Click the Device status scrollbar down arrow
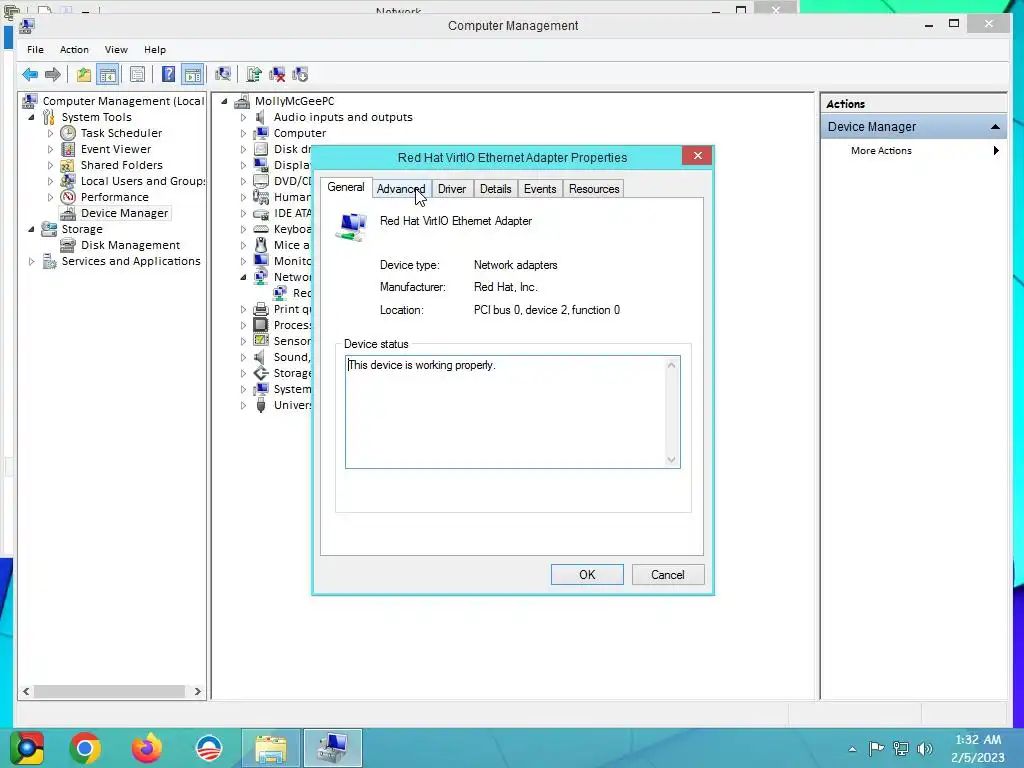Screen dimensions: 1024x768 click(671, 460)
